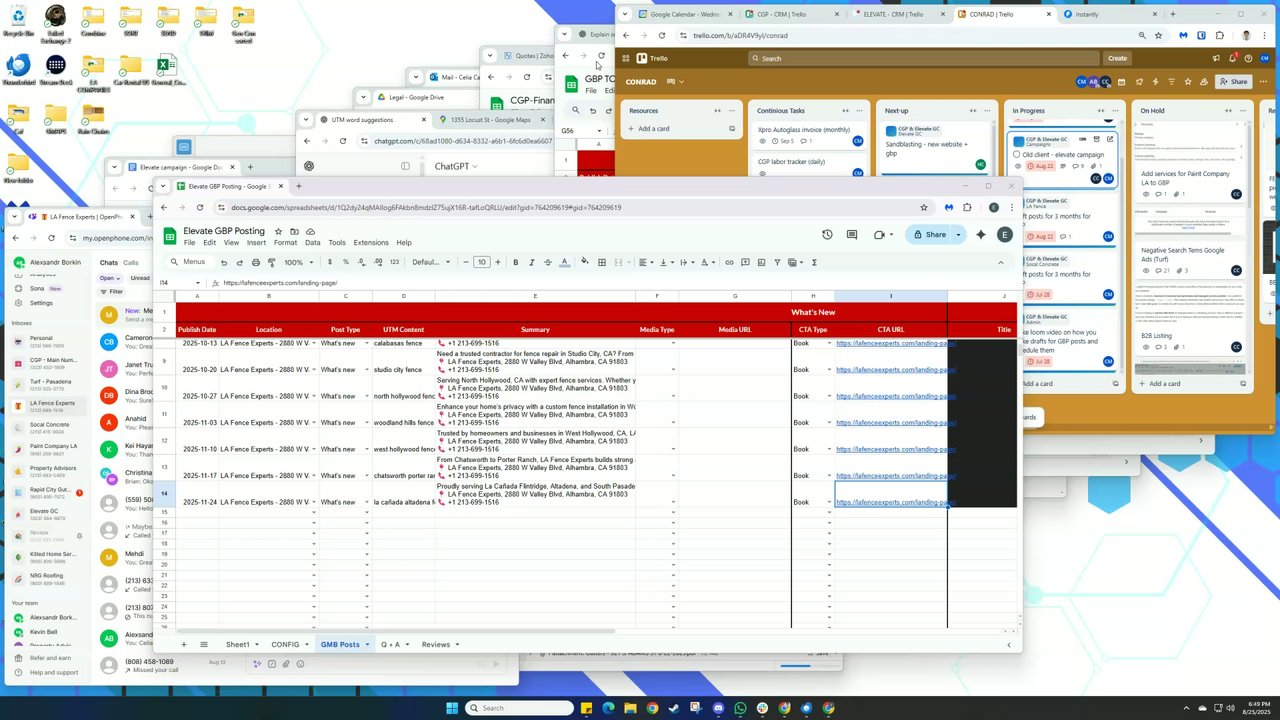Insert a link using the Sheets toolbar
This screenshot has width=1280, height=720.
(729, 262)
